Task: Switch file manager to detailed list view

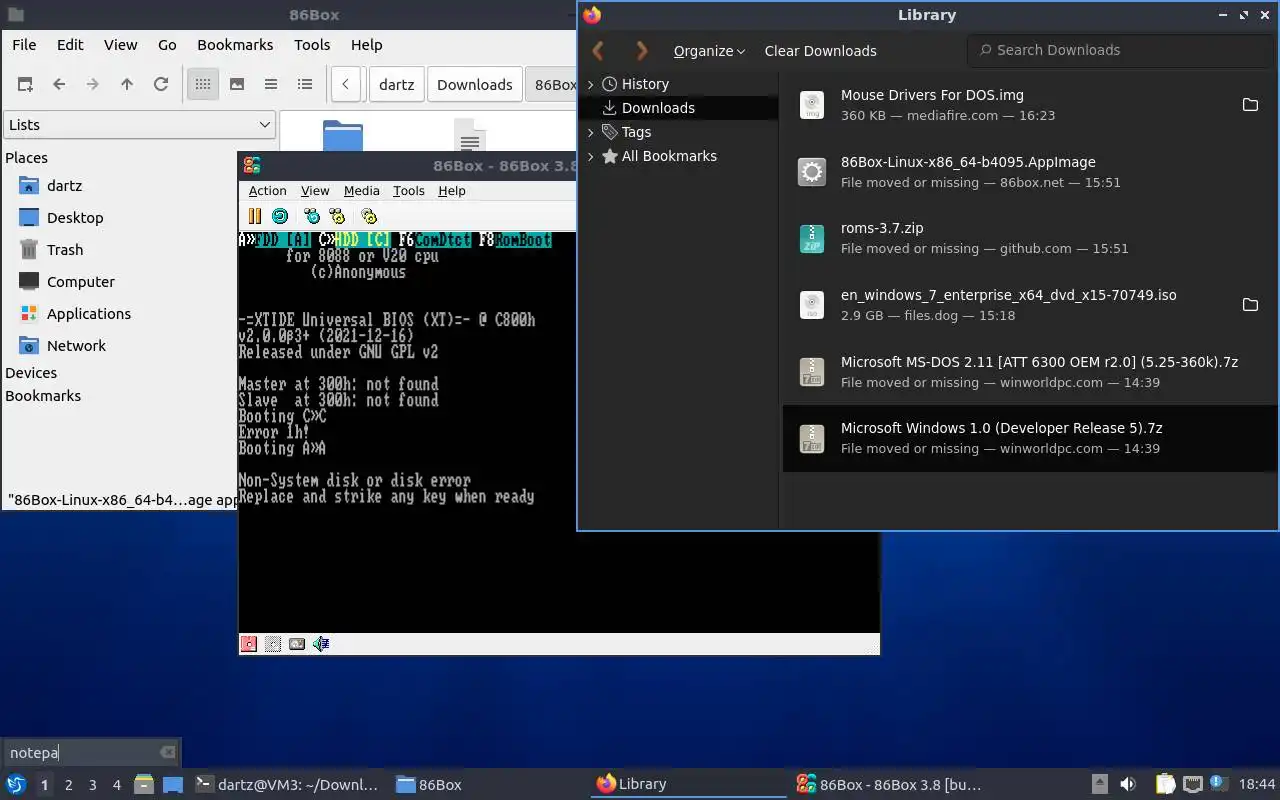Action: click(305, 84)
